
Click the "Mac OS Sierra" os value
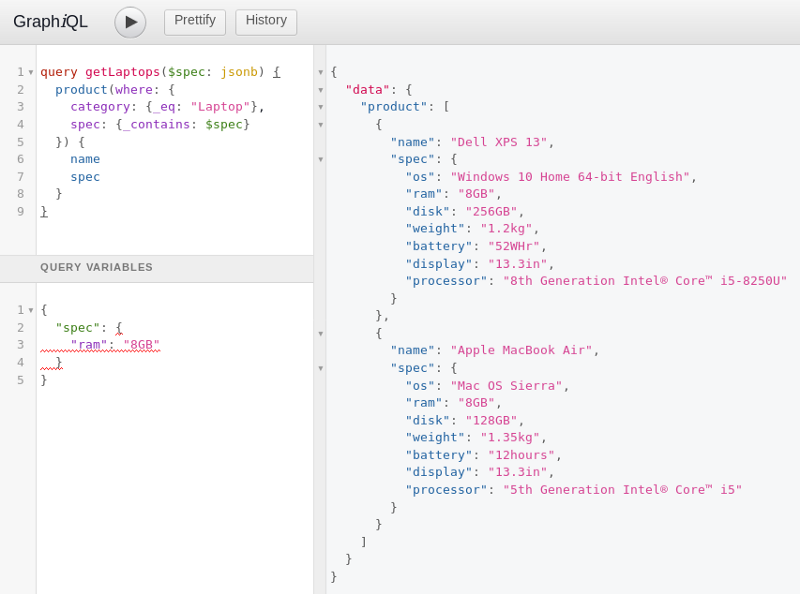click(507, 386)
